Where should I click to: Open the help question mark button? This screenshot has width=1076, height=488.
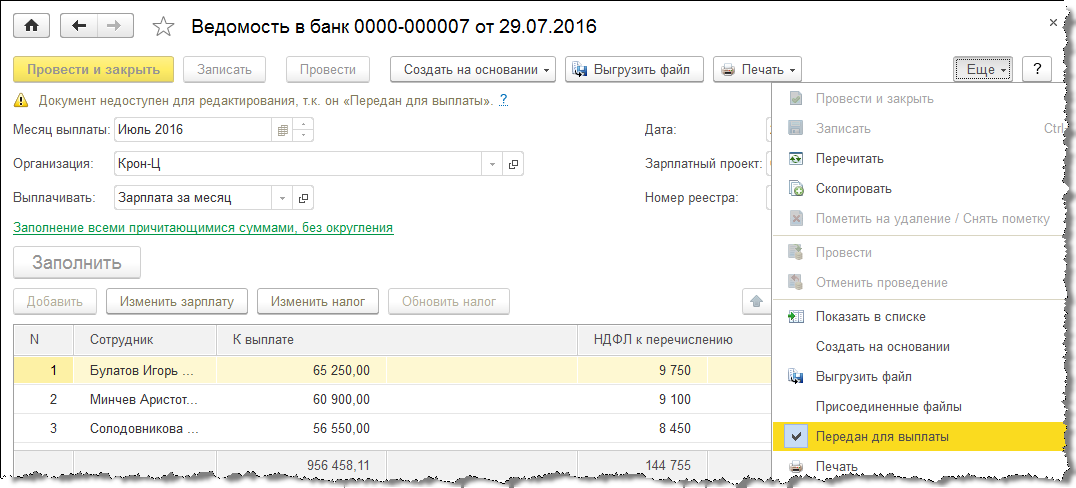click(x=1037, y=69)
